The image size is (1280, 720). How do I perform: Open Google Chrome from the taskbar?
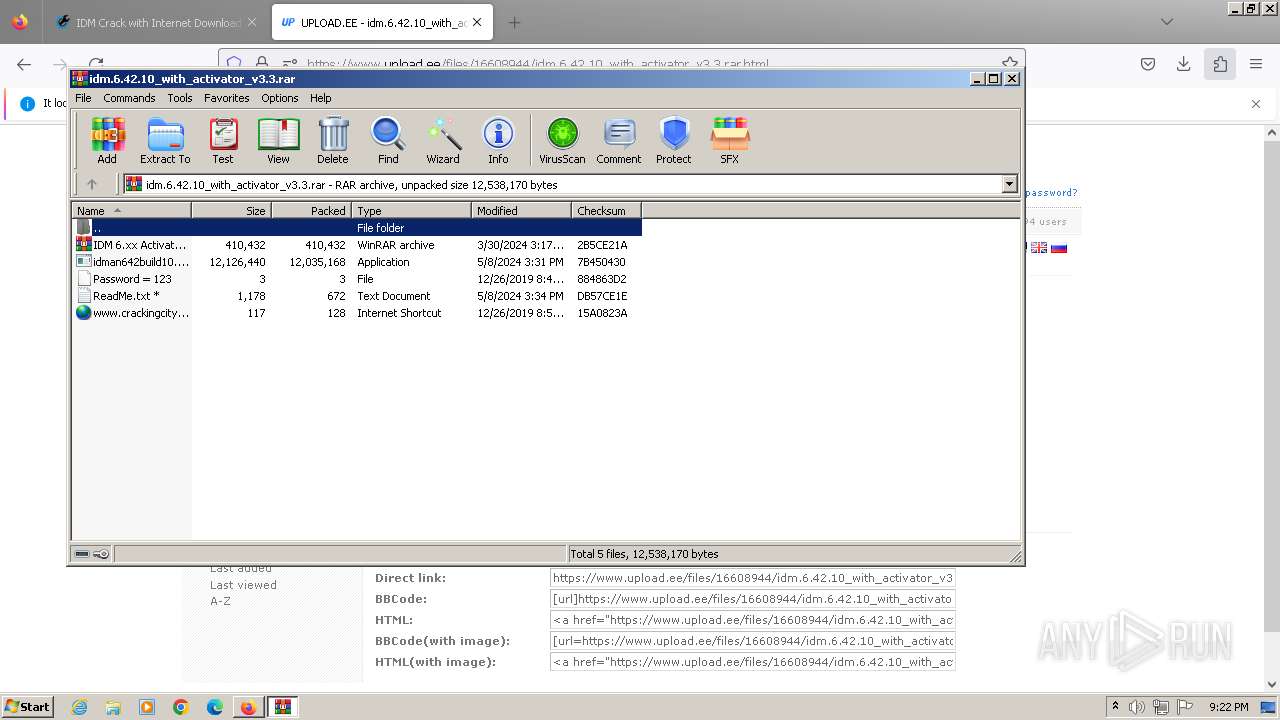click(x=181, y=707)
